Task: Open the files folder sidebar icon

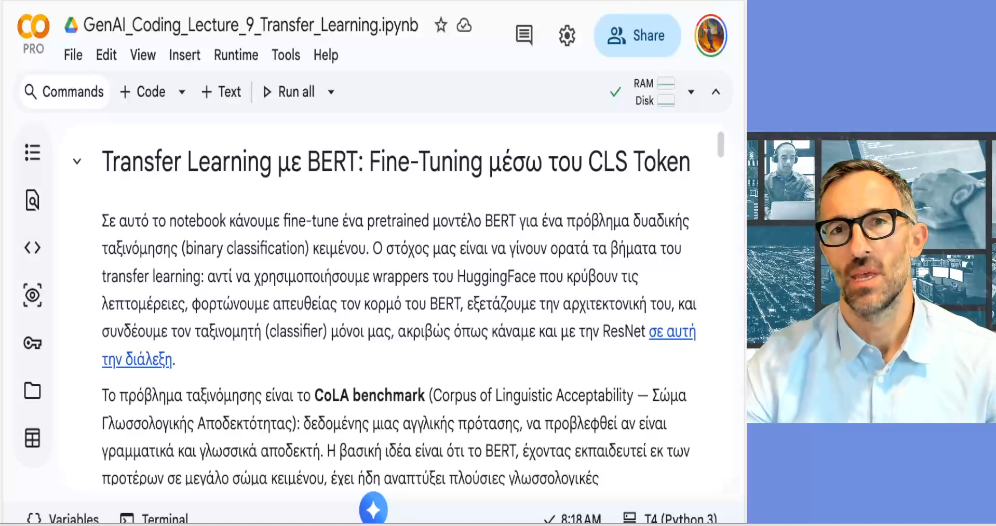Action: click(32, 391)
